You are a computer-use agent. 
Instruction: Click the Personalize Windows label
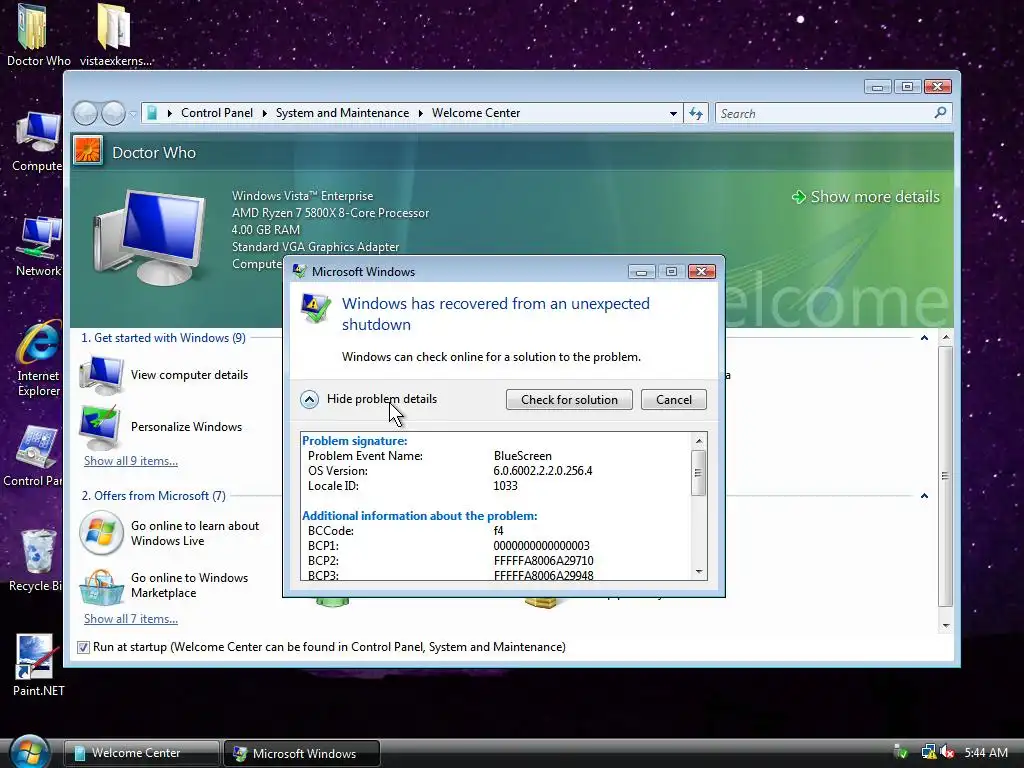pos(186,427)
